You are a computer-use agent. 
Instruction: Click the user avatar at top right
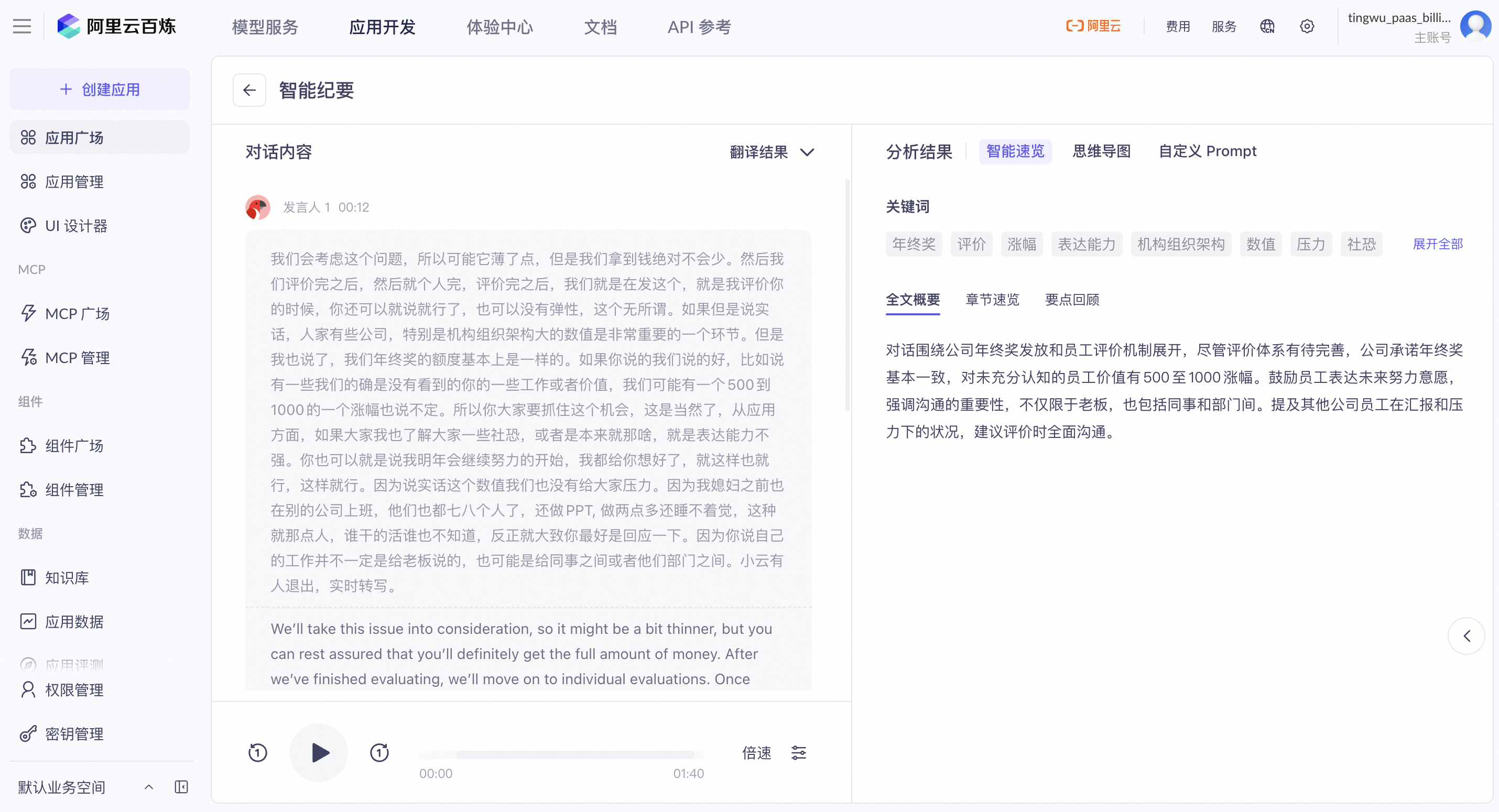click(1475, 26)
